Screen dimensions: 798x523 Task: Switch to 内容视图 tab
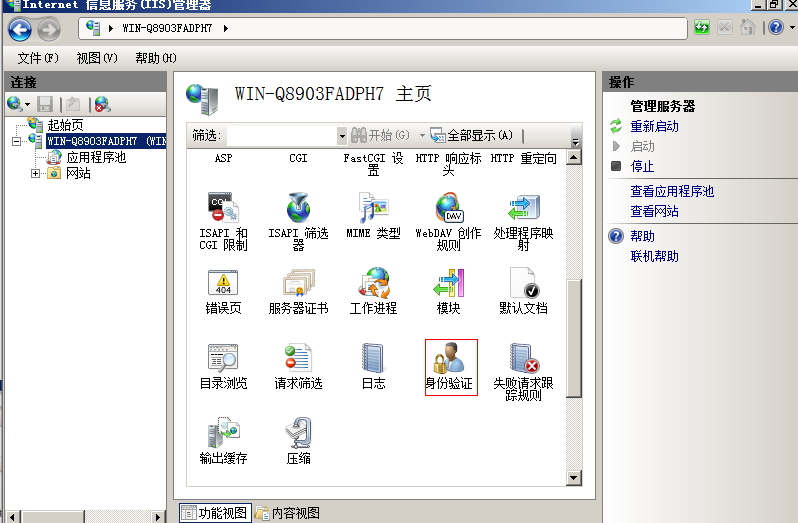click(288, 513)
